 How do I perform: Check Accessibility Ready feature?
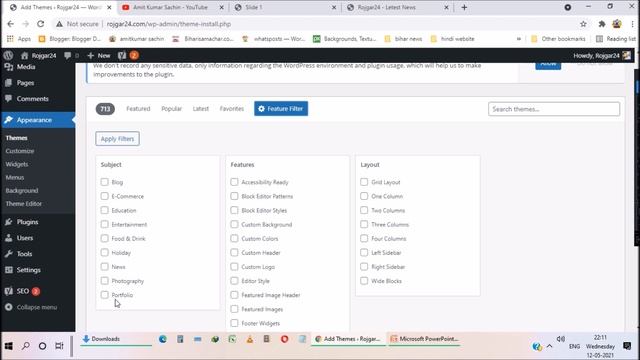234,182
